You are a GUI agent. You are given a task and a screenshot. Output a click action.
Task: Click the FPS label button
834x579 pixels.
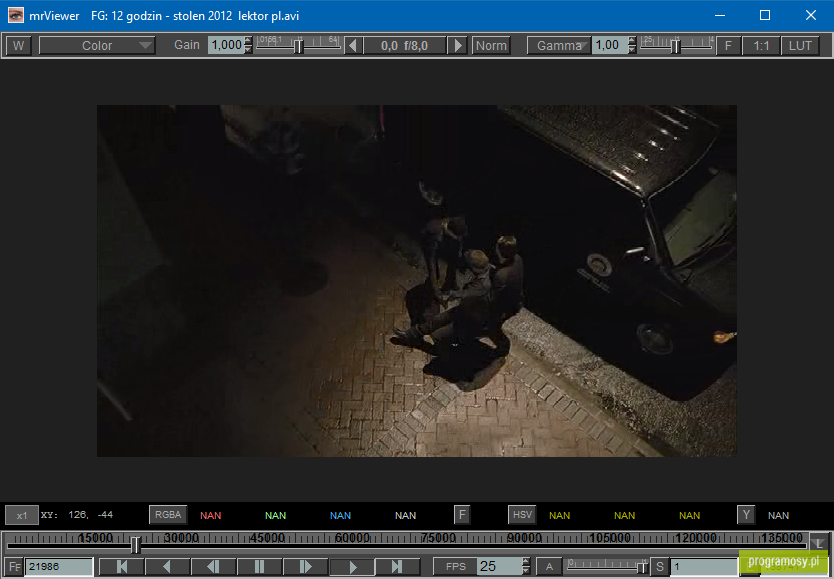[x=456, y=567]
